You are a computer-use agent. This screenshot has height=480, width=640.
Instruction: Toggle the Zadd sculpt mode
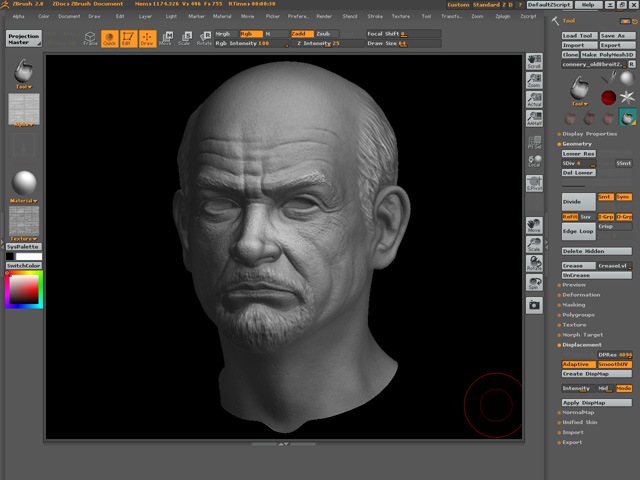(x=301, y=33)
